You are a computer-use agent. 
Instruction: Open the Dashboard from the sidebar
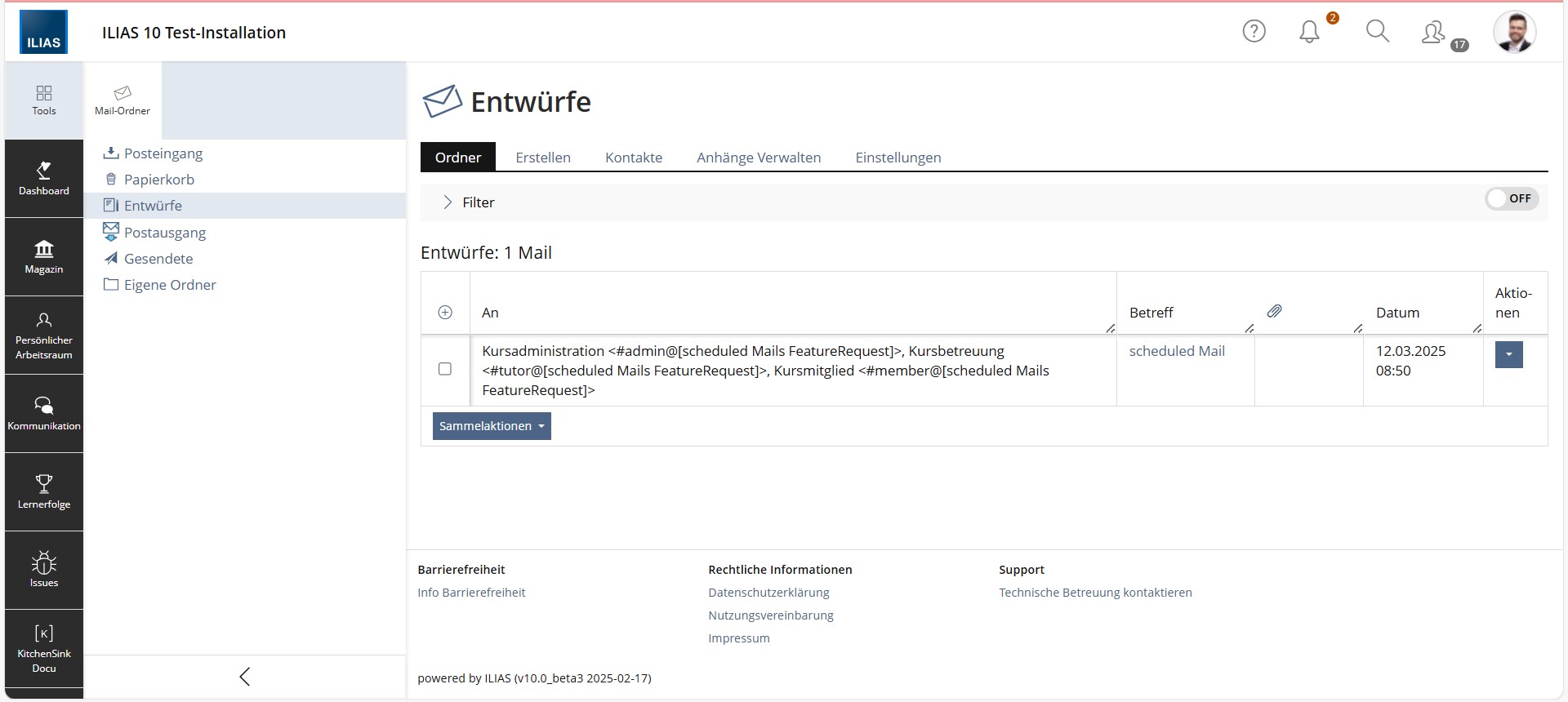point(44,178)
